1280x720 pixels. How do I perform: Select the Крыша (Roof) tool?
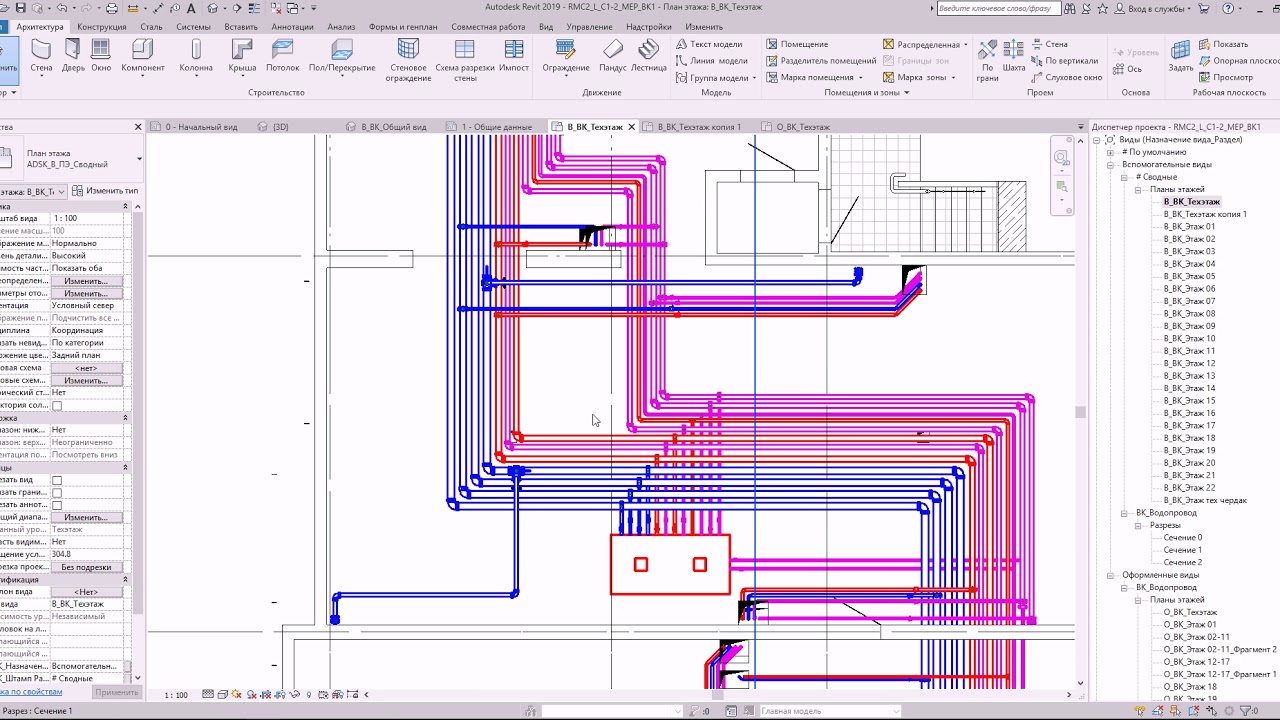pos(242,56)
